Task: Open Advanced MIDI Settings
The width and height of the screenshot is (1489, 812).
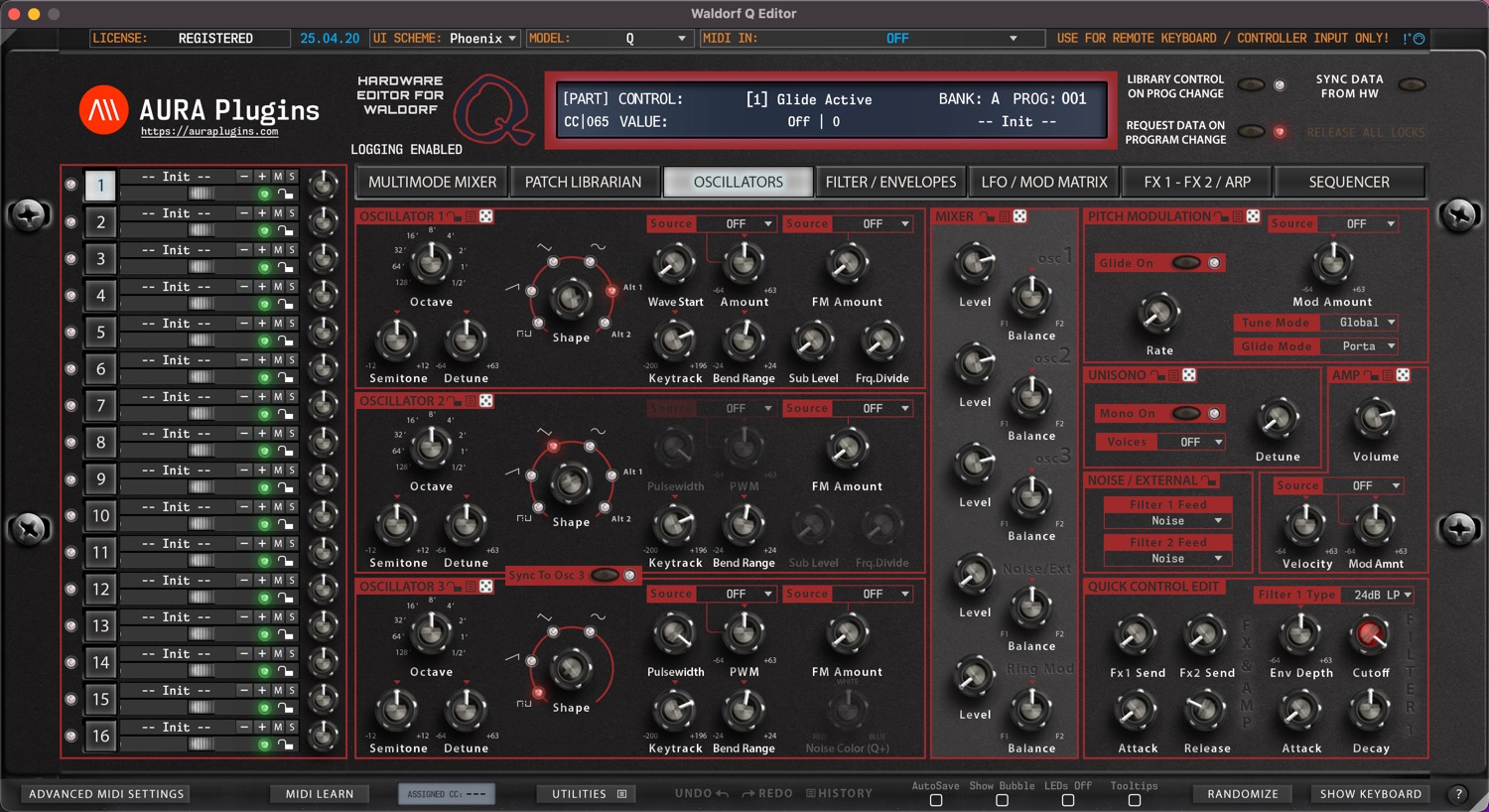Action: (106, 794)
